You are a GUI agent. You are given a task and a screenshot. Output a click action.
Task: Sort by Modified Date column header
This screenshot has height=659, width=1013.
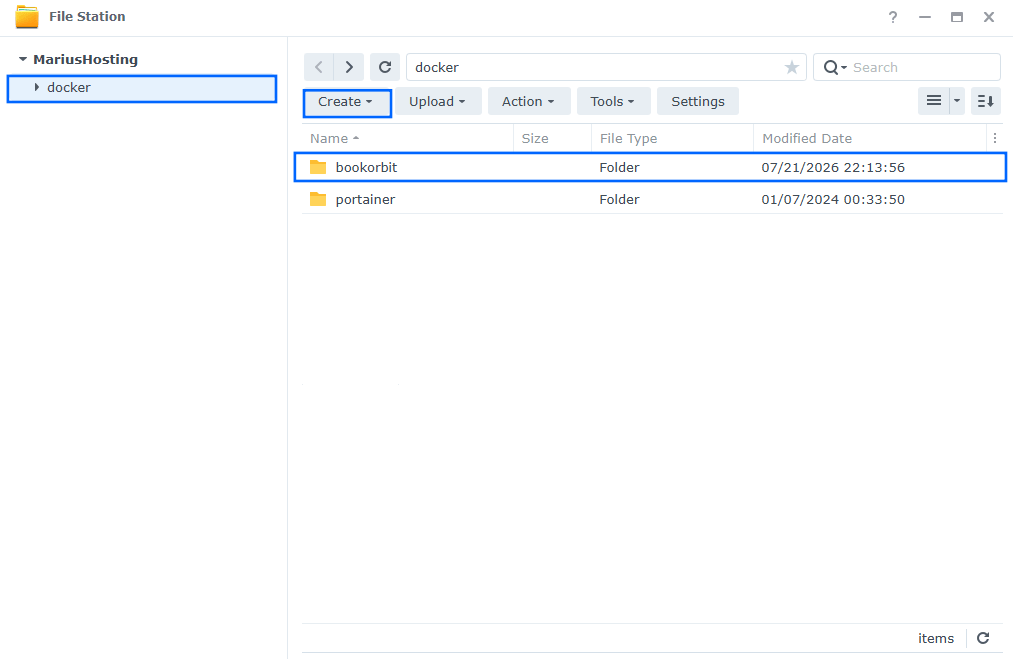point(870,138)
